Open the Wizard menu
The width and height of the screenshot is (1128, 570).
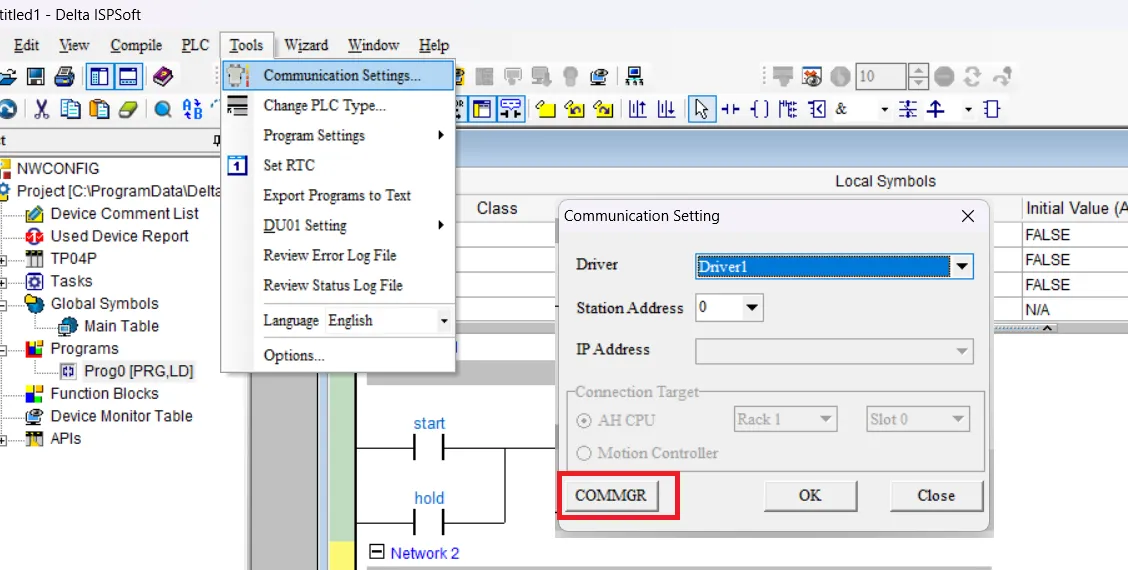306,45
